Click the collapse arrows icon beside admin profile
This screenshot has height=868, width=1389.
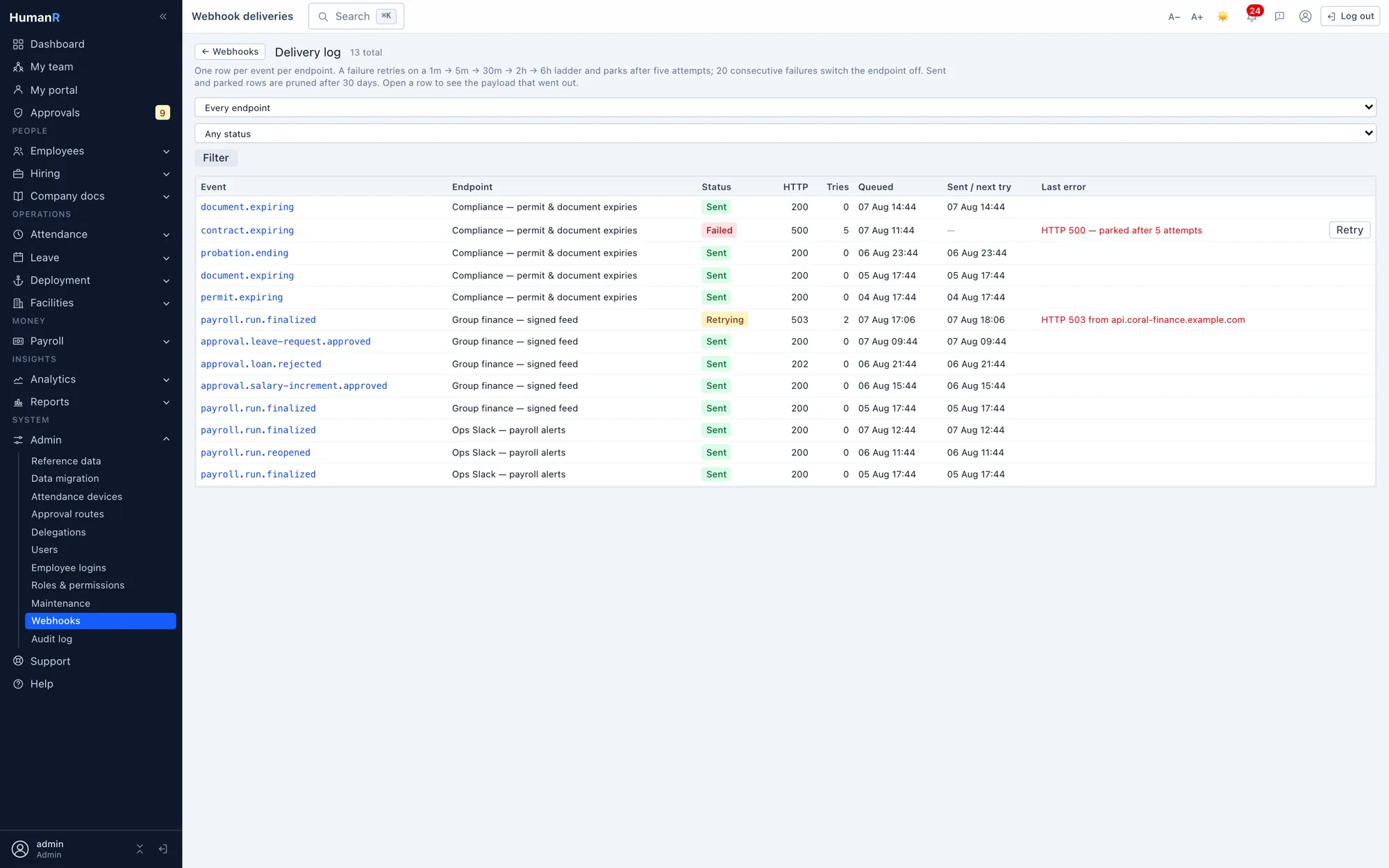coord(140,849)
